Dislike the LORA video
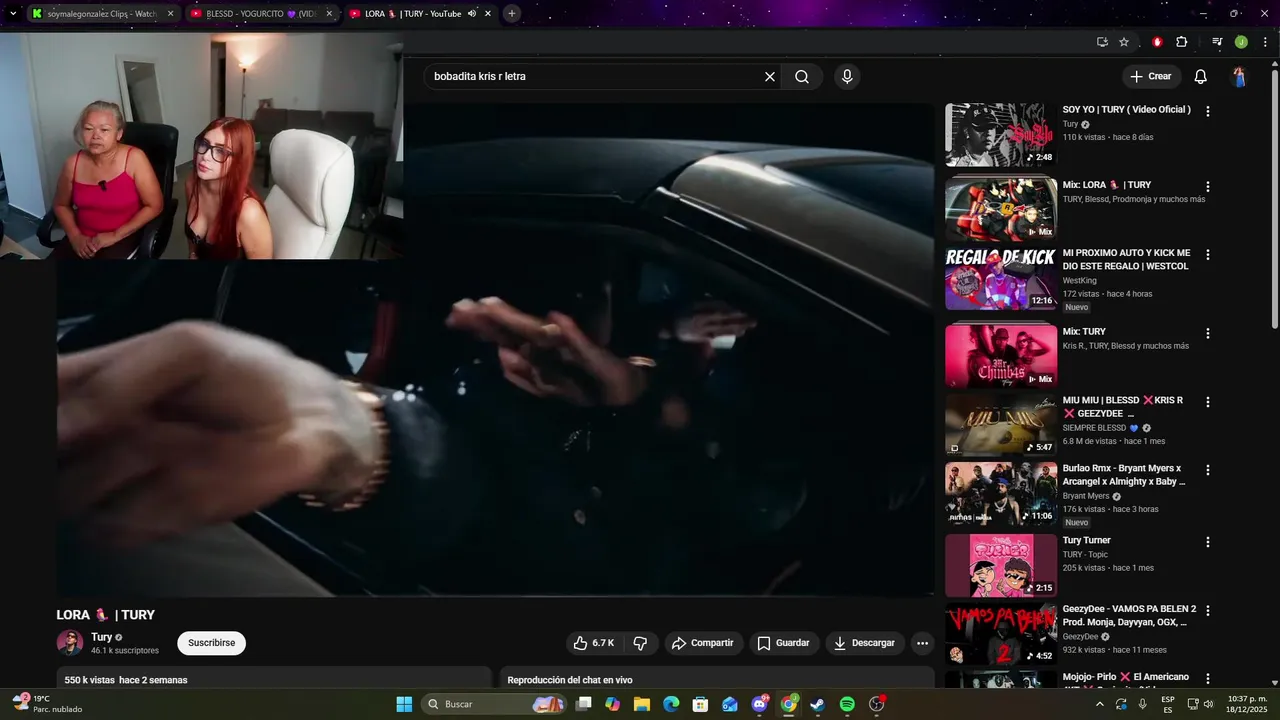This screenshot has width=1280, height=720. 641,643
